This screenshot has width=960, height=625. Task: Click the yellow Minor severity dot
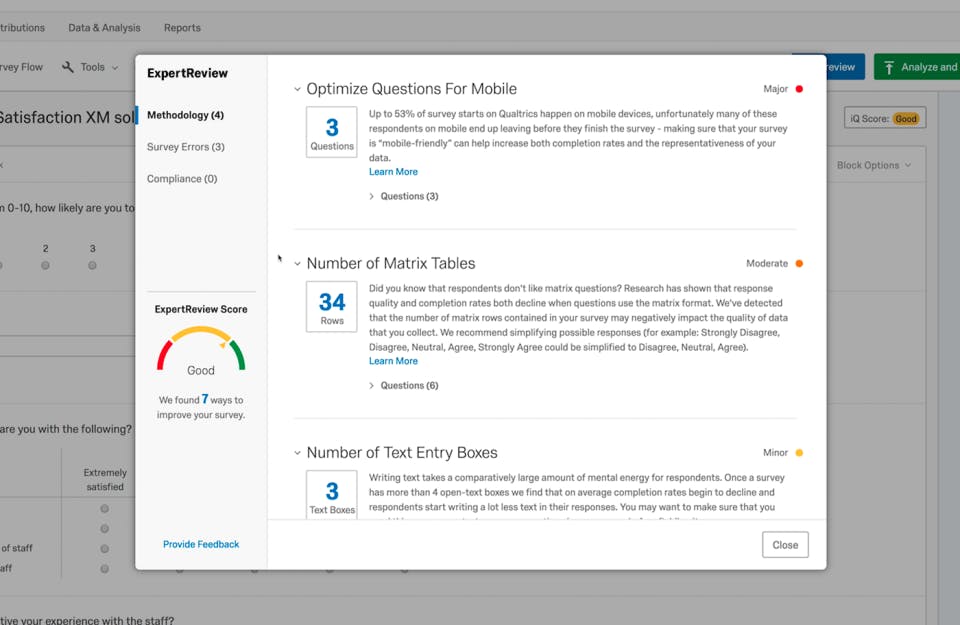click(799, 453)
